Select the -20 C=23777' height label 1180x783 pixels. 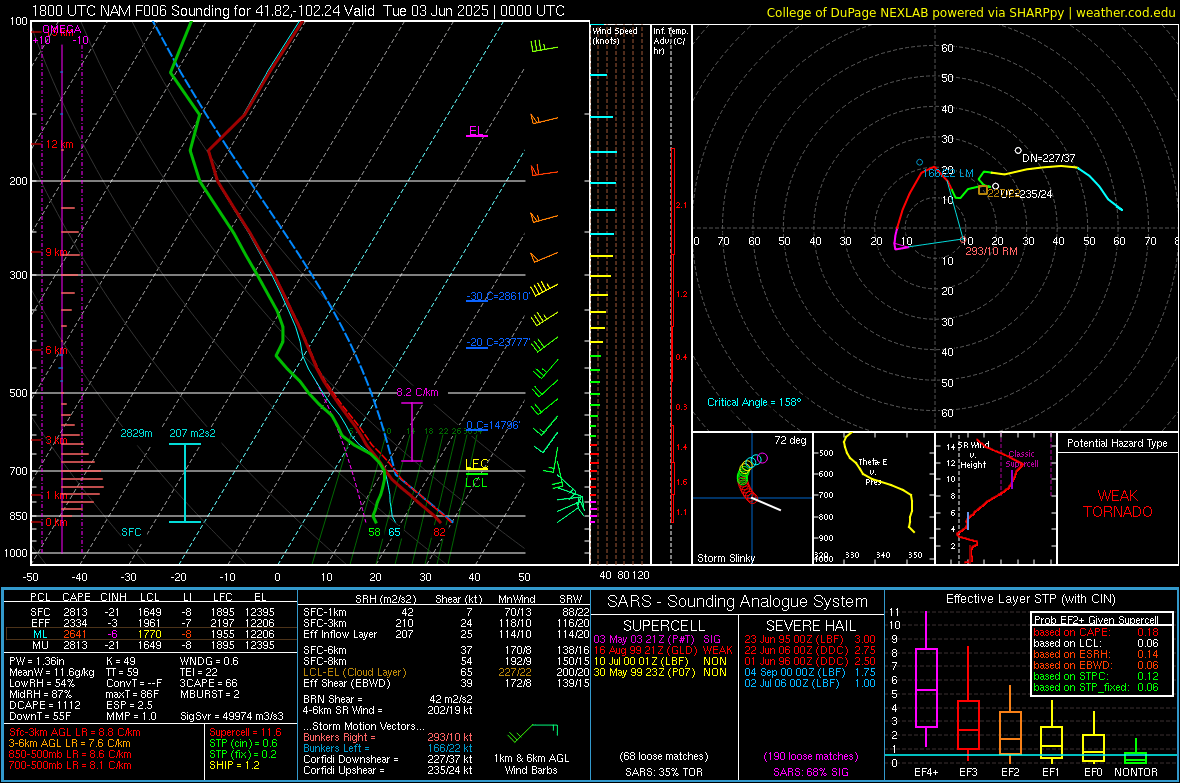497,342
